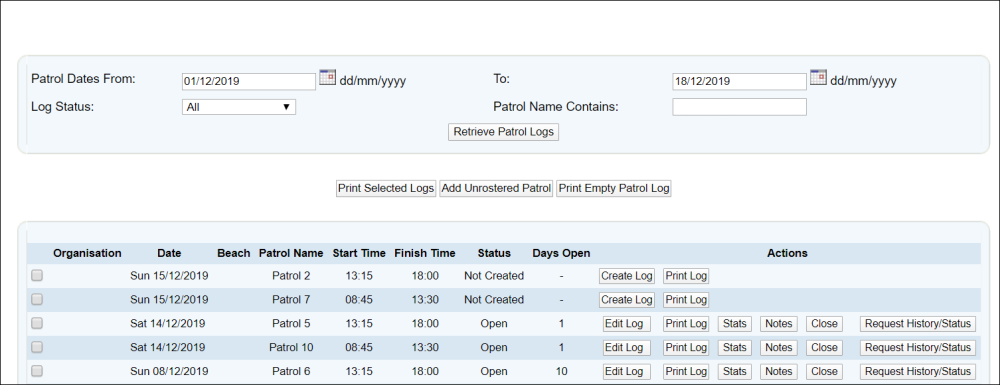Click the Status column header

pyautogui.click(x=494, y=253)
